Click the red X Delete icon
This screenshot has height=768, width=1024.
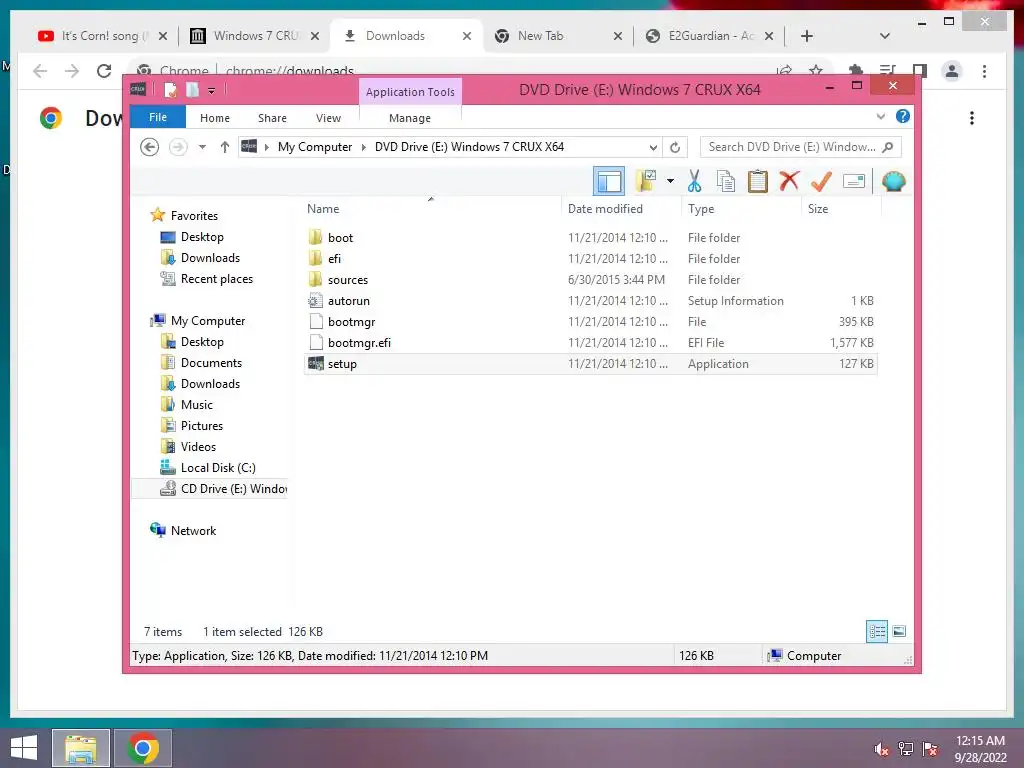[x=789, y=181]
